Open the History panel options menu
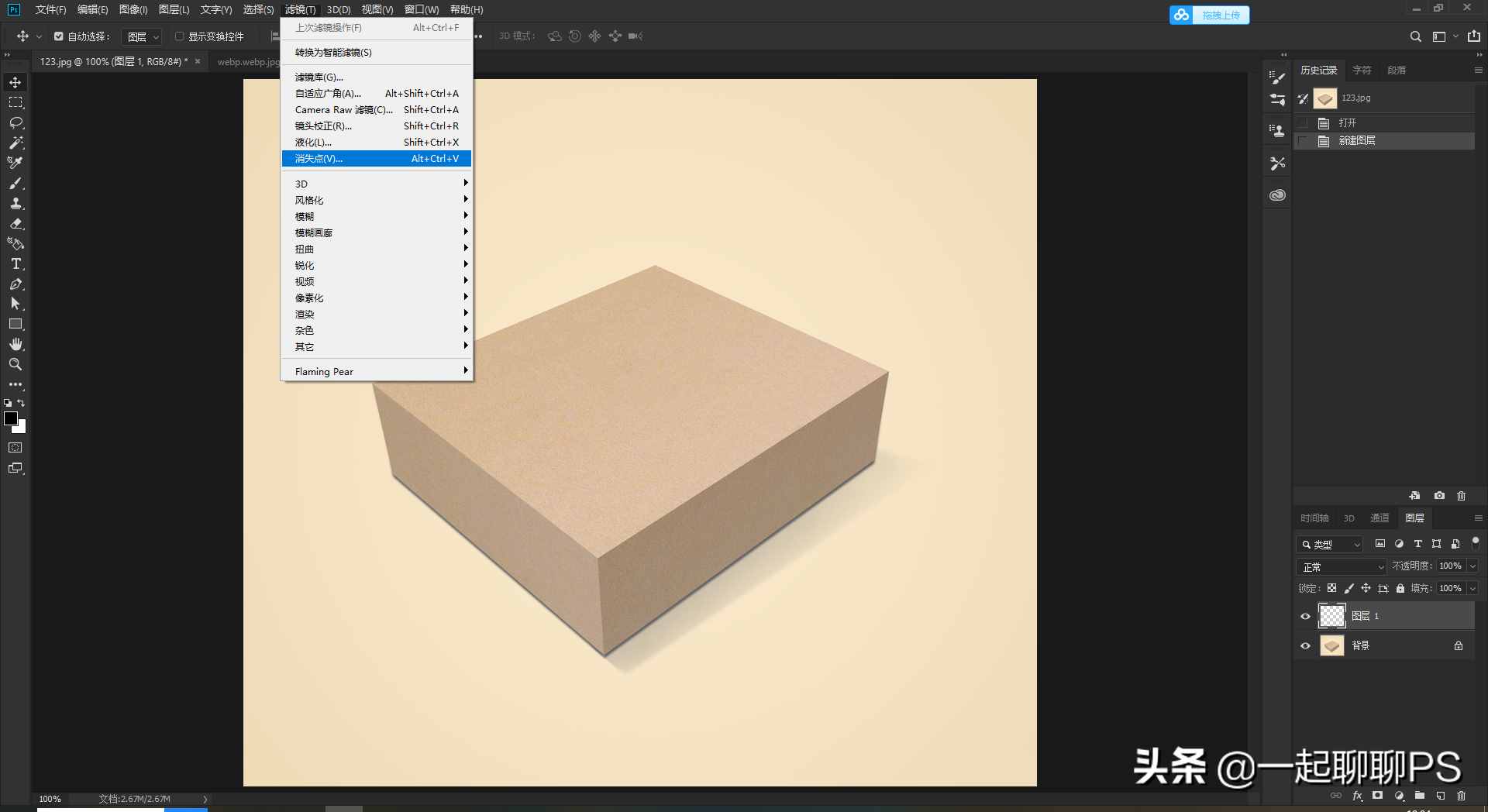Viewport: 1488px width, 812px height. point(1478,70)
